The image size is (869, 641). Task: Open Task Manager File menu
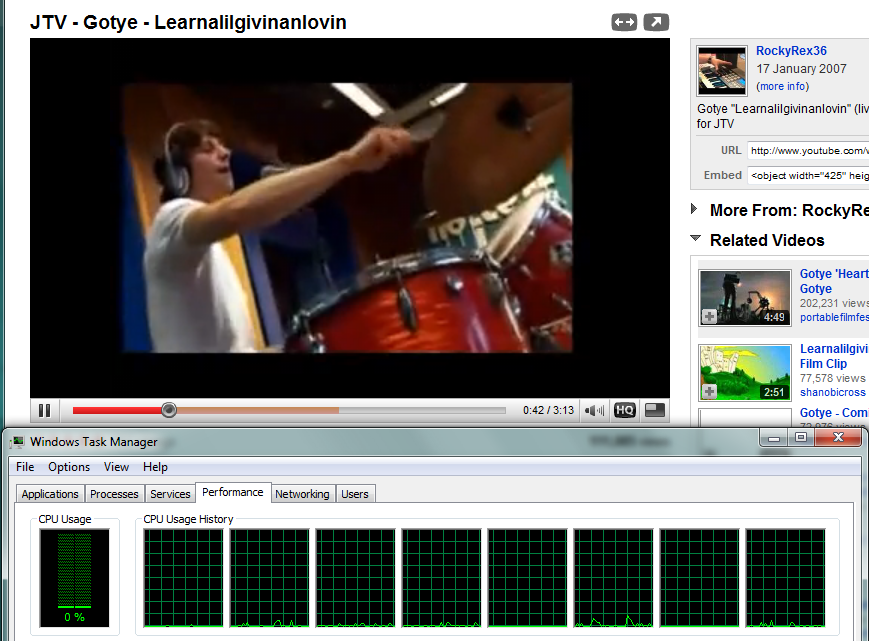(25, 467)
